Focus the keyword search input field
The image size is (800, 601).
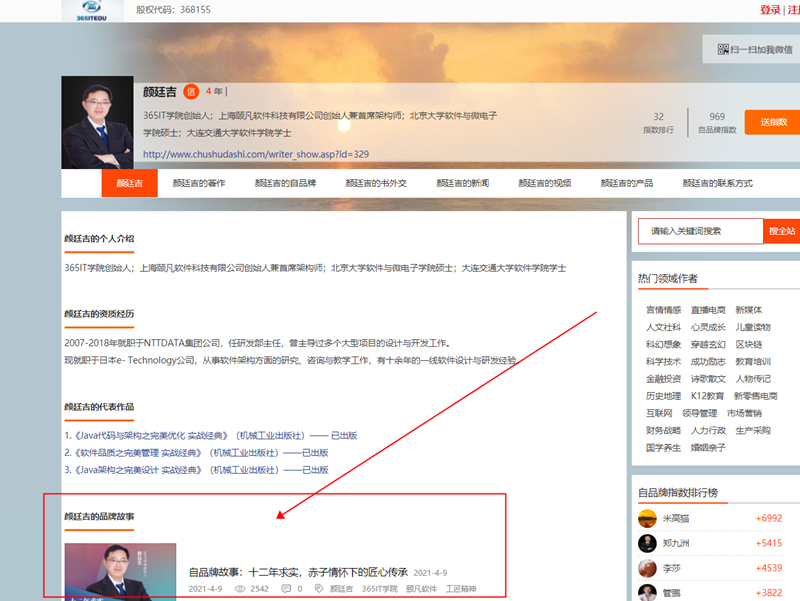tap(700, 231)
